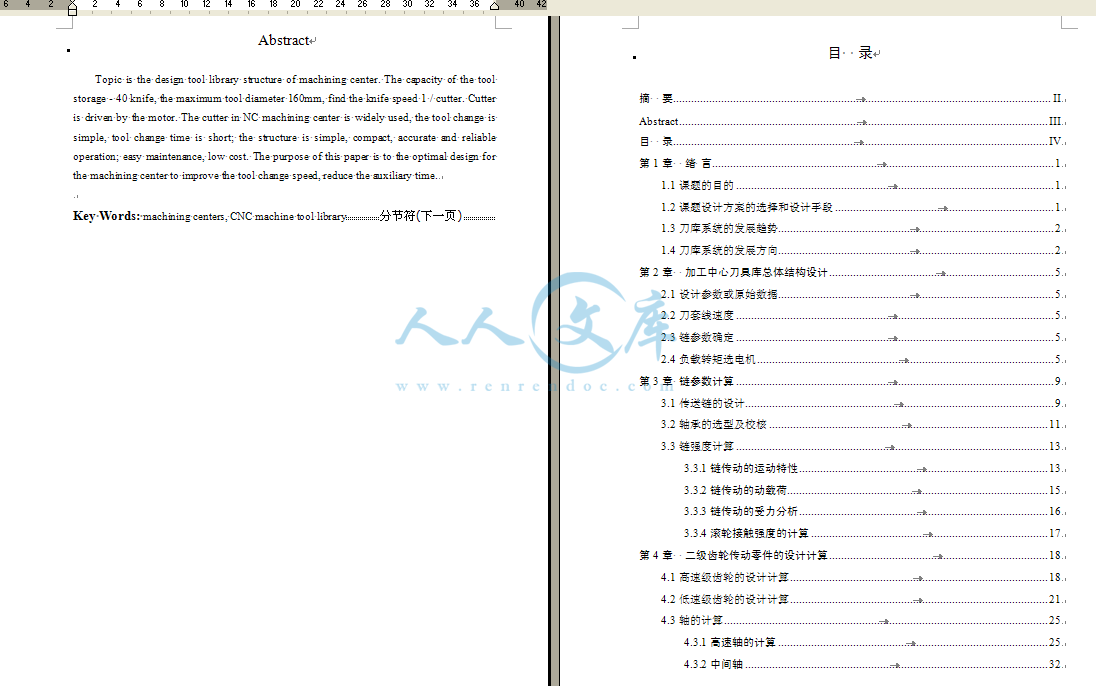Viewport: 1096px width, 686px height.
Task: Click the 'Abstract' heading on left page
Action: [284, 41]
